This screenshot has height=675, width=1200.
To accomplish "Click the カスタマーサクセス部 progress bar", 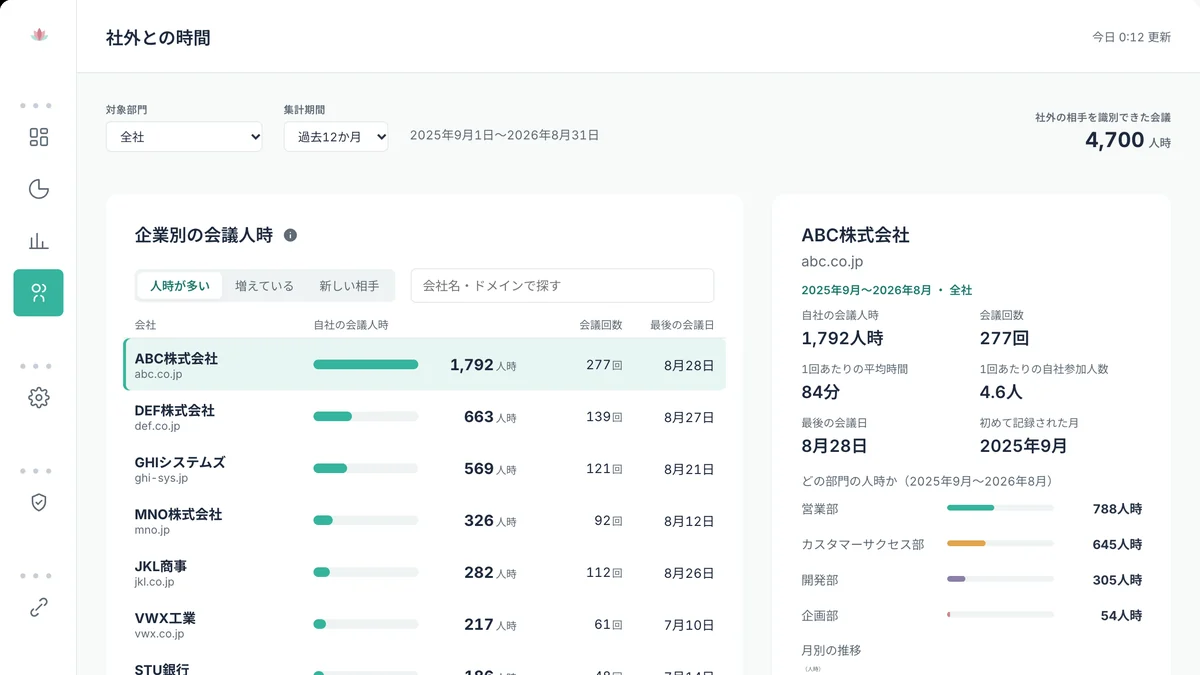I will click(x=1000, y=544).
